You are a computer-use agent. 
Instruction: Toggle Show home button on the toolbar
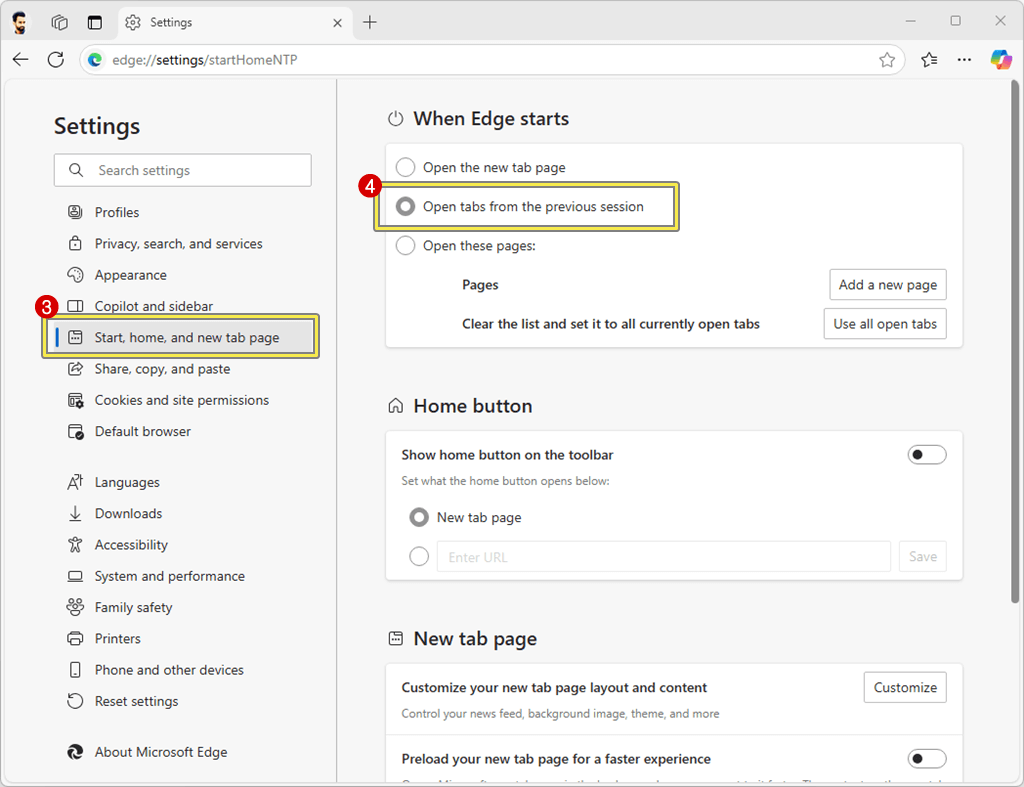[x=927, y=455]
